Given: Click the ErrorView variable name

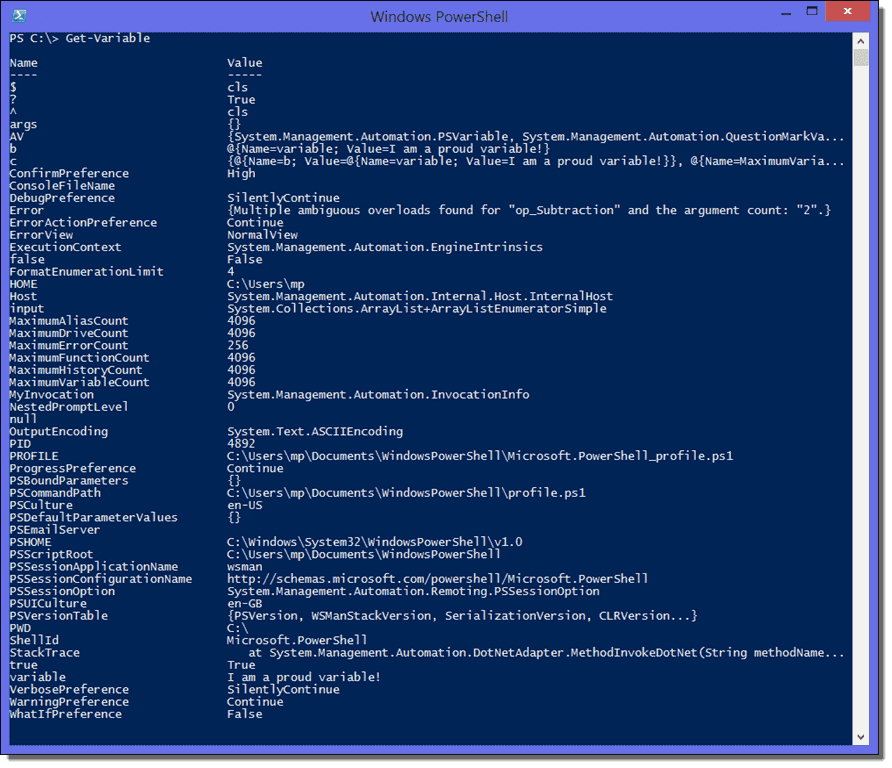Looking at the screenshot, I should pos(41,235).
